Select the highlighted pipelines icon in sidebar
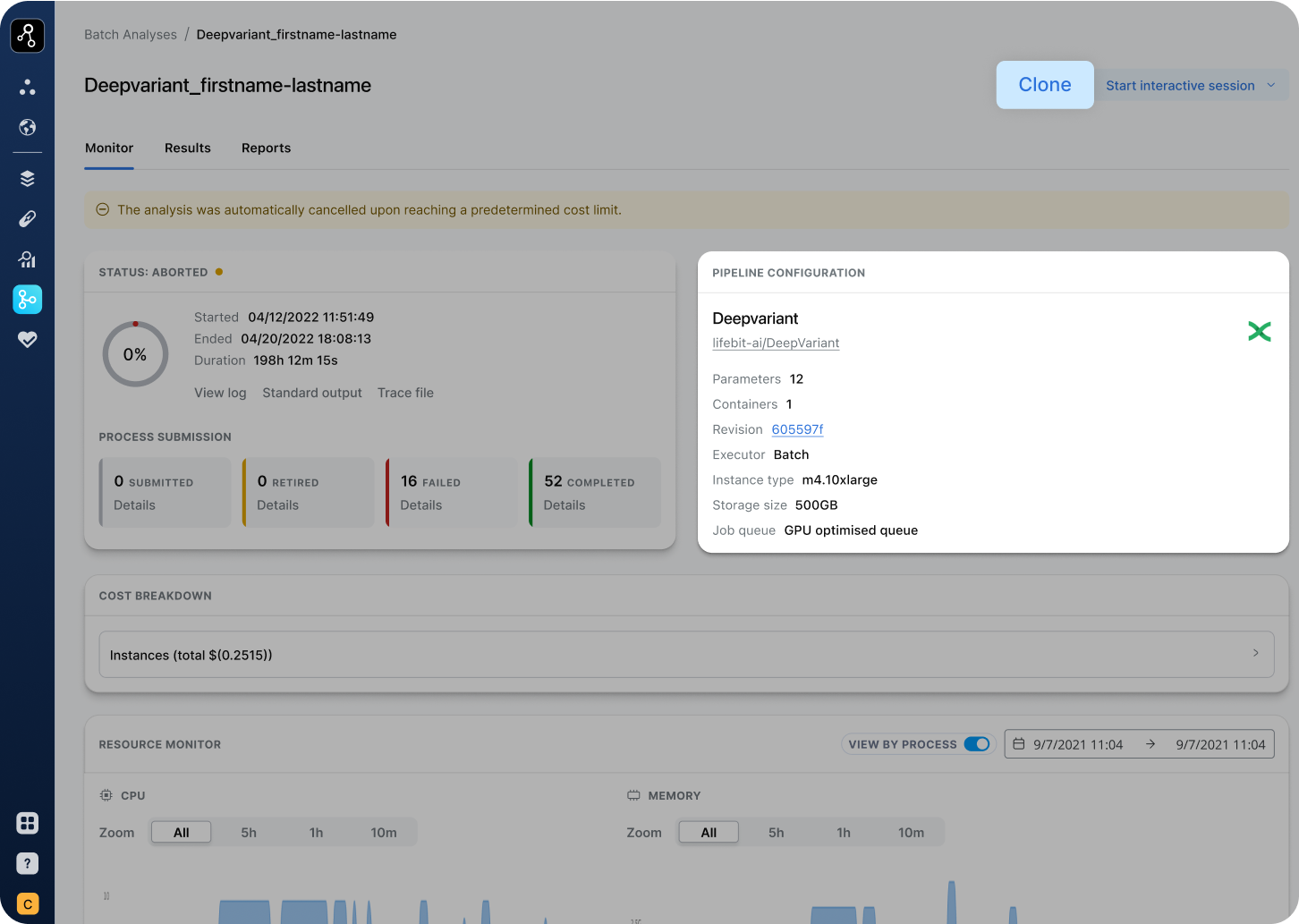Screen dimensions: 1299x924 (x=28, y=300)
